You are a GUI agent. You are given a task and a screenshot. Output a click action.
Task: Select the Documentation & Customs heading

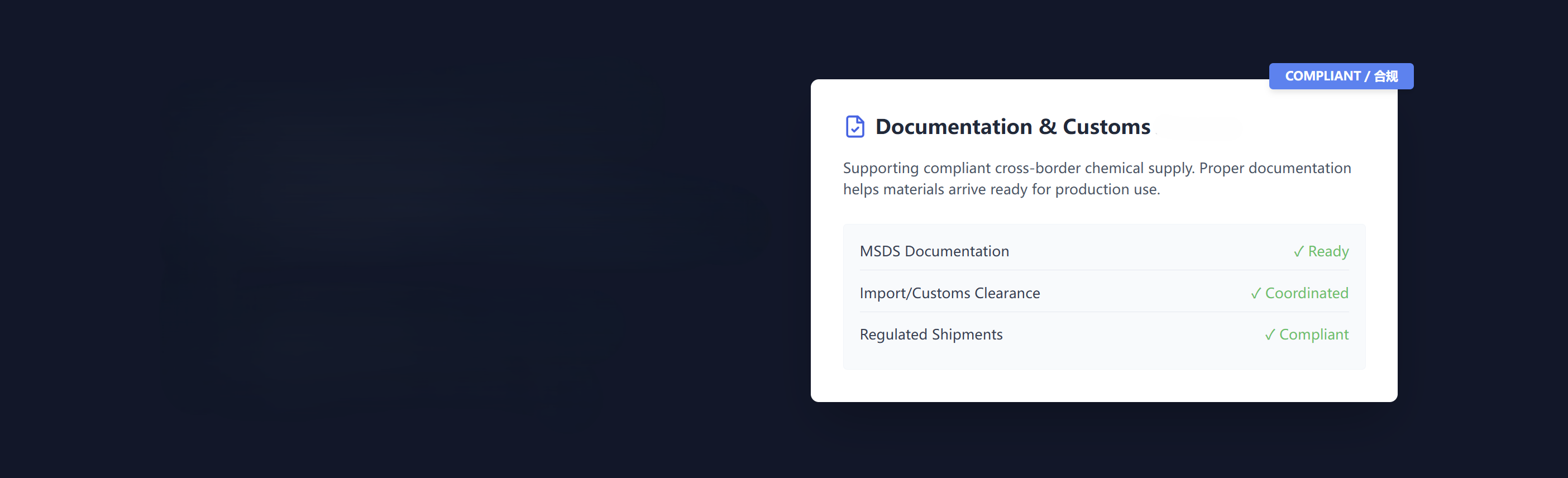tap(1012, 127)
